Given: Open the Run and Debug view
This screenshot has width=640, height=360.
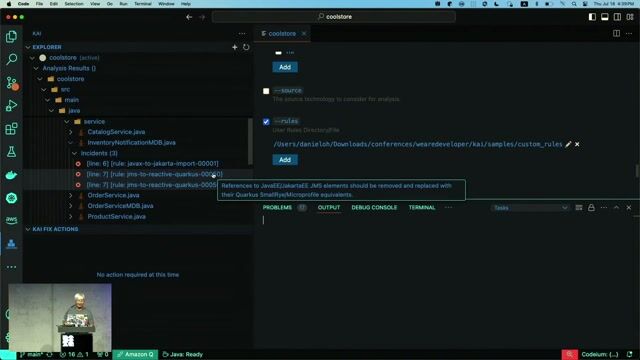Looking at the screenshot, I should 11,106.
